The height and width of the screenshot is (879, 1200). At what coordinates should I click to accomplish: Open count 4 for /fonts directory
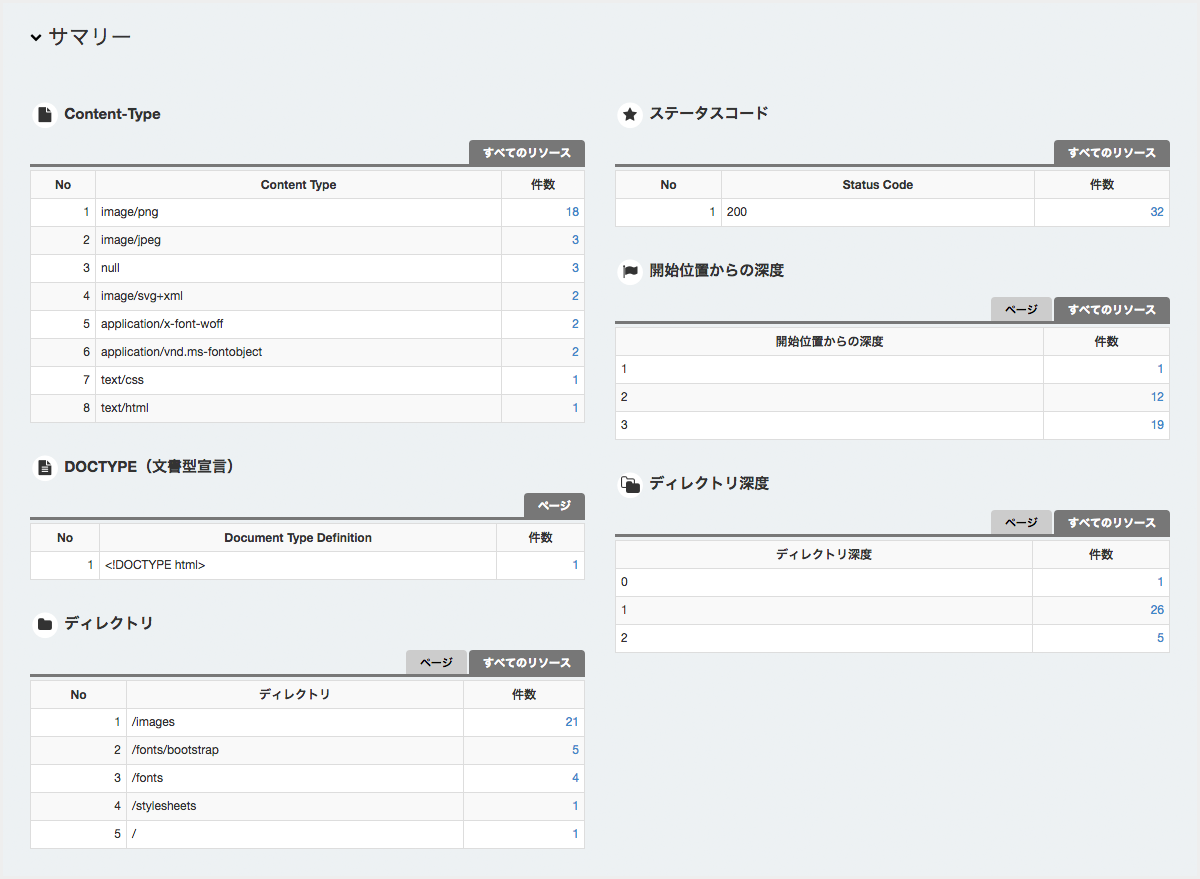(x=575, y=778)
